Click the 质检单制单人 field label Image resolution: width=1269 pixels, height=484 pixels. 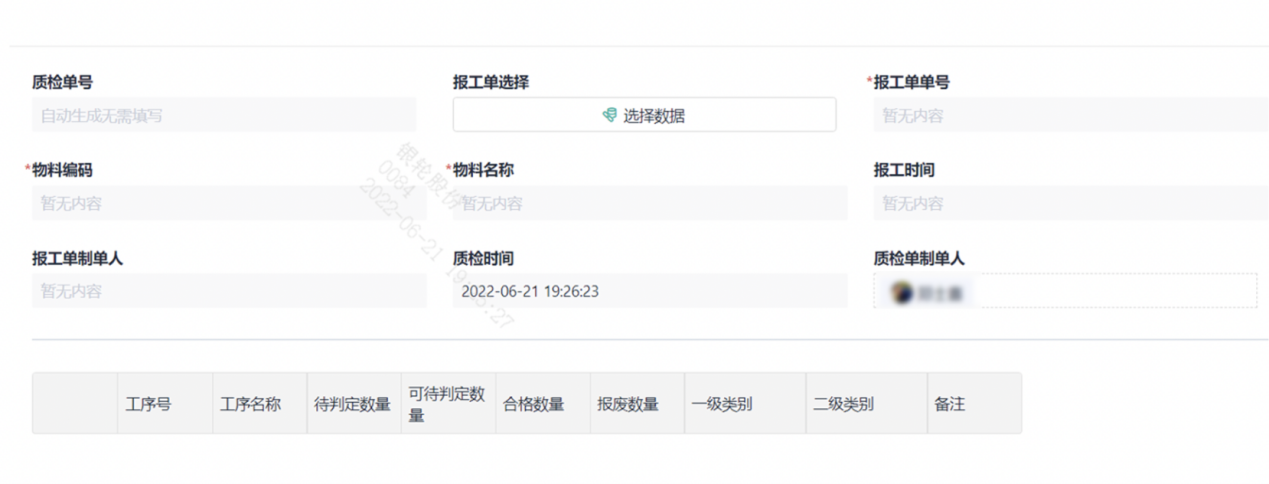point(919,258)
